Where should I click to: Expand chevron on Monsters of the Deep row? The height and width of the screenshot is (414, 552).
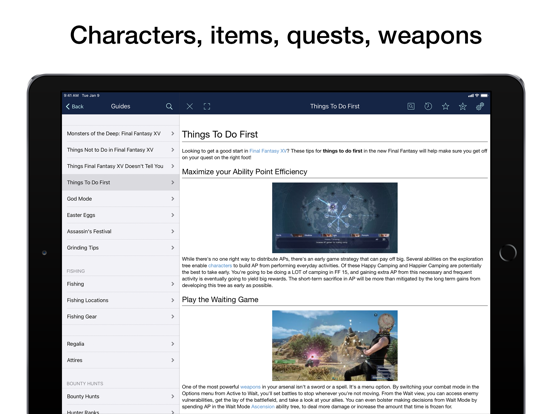(172, 133)
